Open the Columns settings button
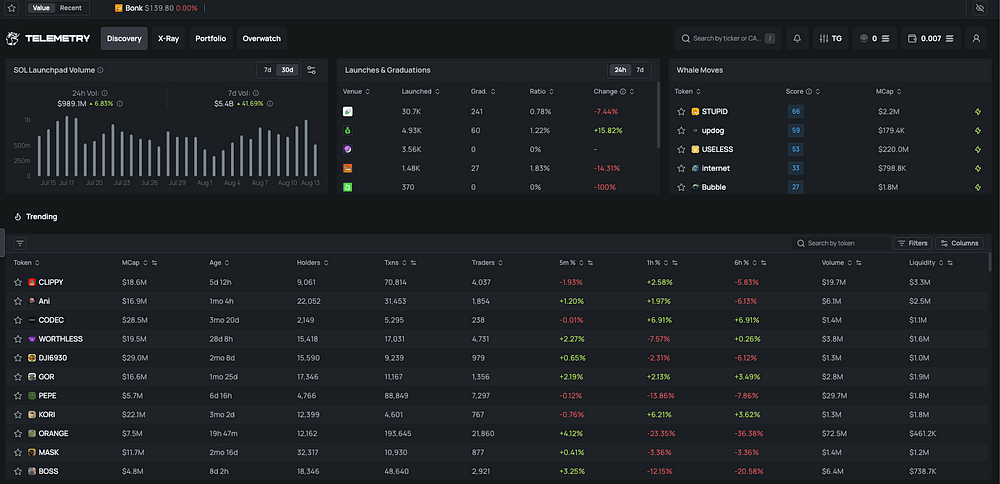This screenshot has height=484, width=1000. (x=959, y=243)
